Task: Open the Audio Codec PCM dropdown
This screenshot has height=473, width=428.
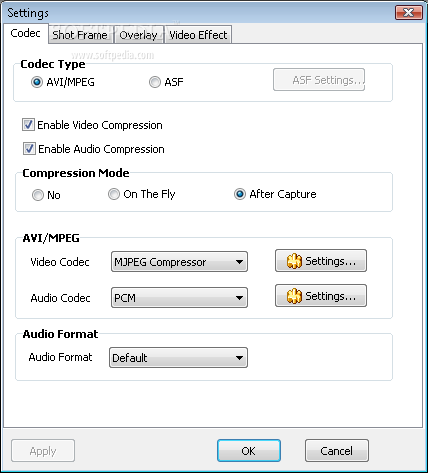Action: [x=179, y=297]
